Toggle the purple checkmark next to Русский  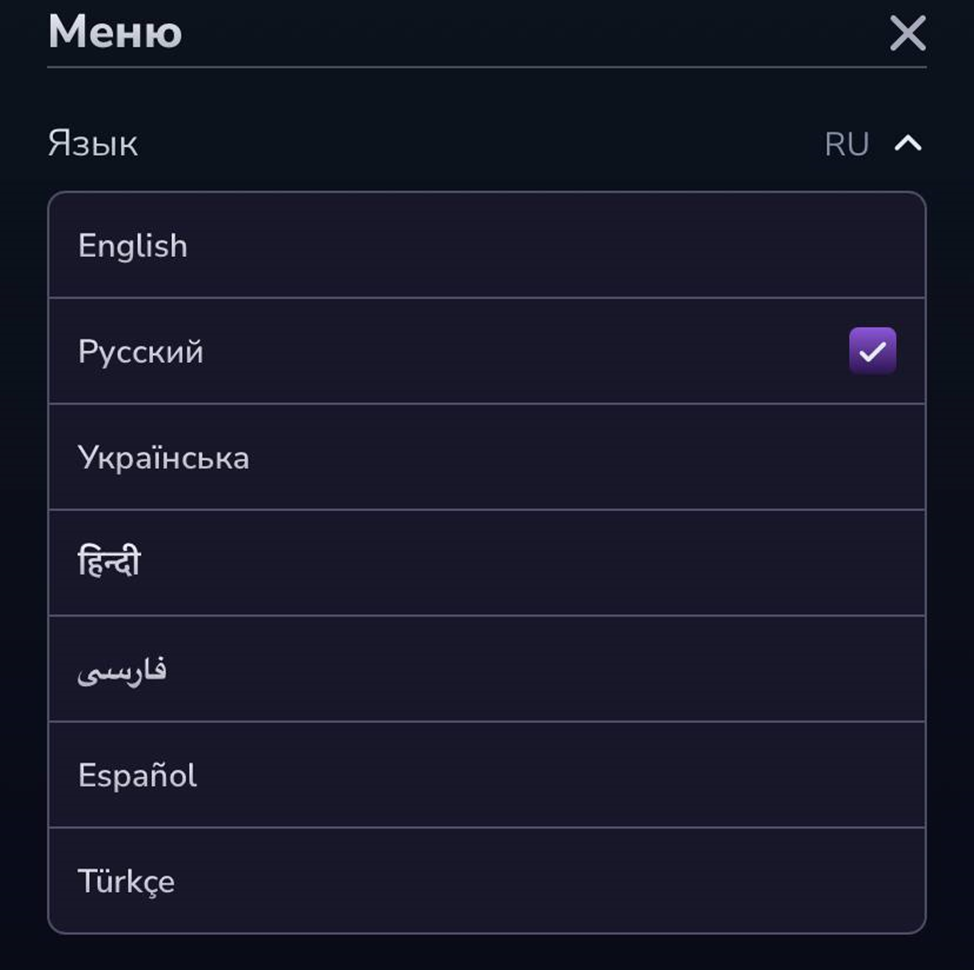[x=872, y=351]
